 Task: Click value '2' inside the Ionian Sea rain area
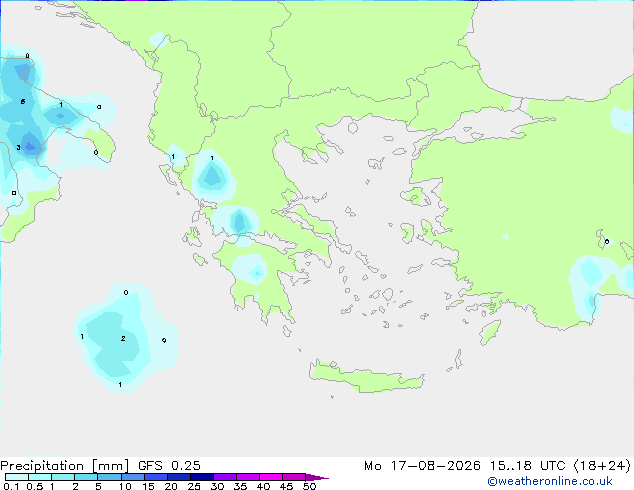(123, 338)
